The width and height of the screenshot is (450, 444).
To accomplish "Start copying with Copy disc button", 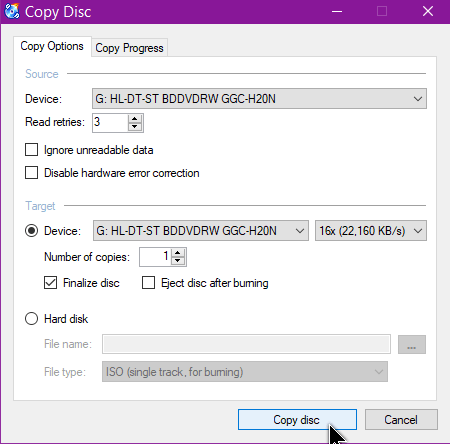I will tap(297, 420).
